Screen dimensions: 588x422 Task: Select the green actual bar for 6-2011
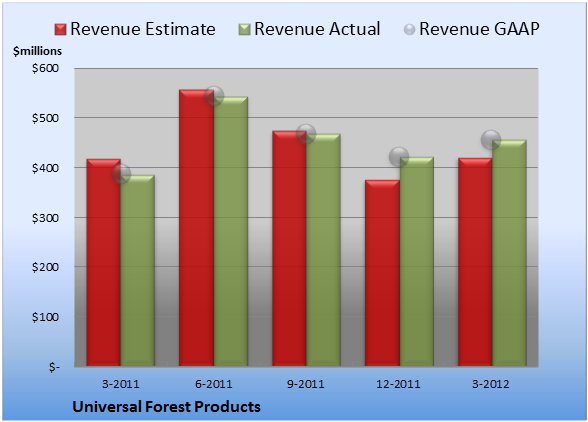[231, 231]
